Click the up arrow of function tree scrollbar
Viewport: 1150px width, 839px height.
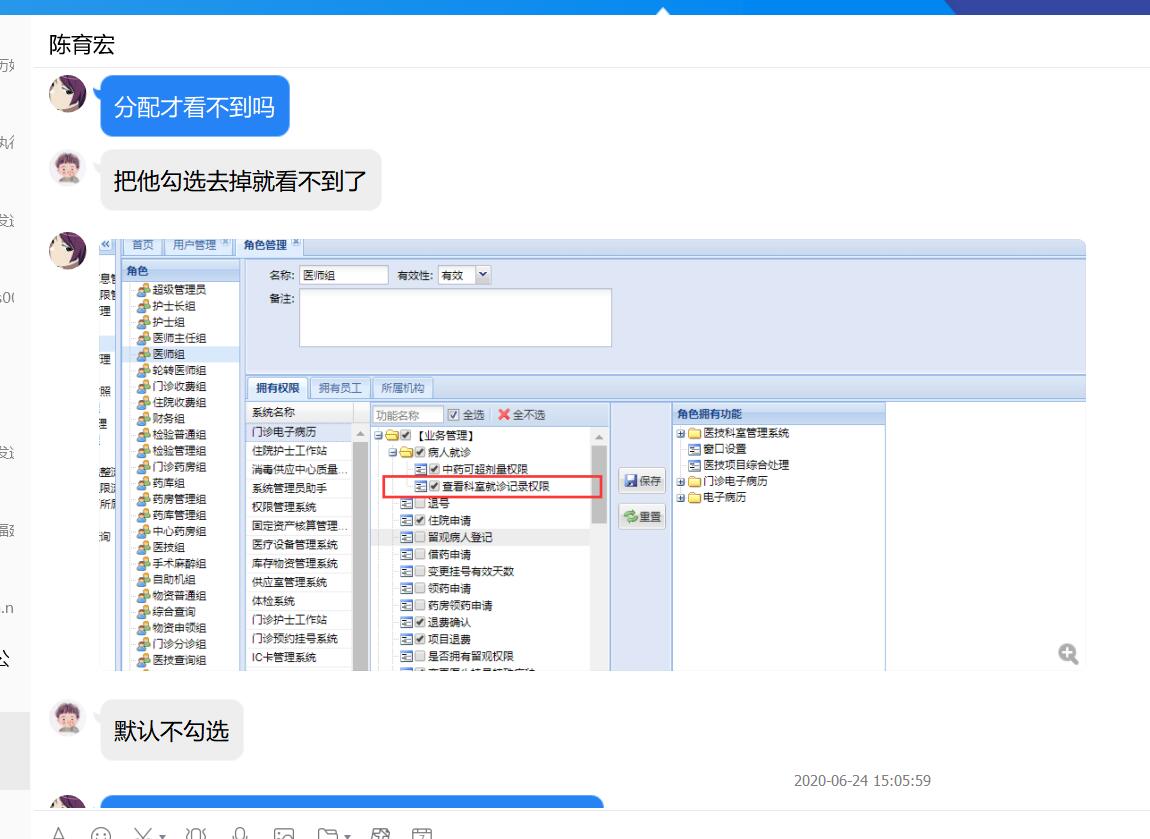[x=598, y=436]
